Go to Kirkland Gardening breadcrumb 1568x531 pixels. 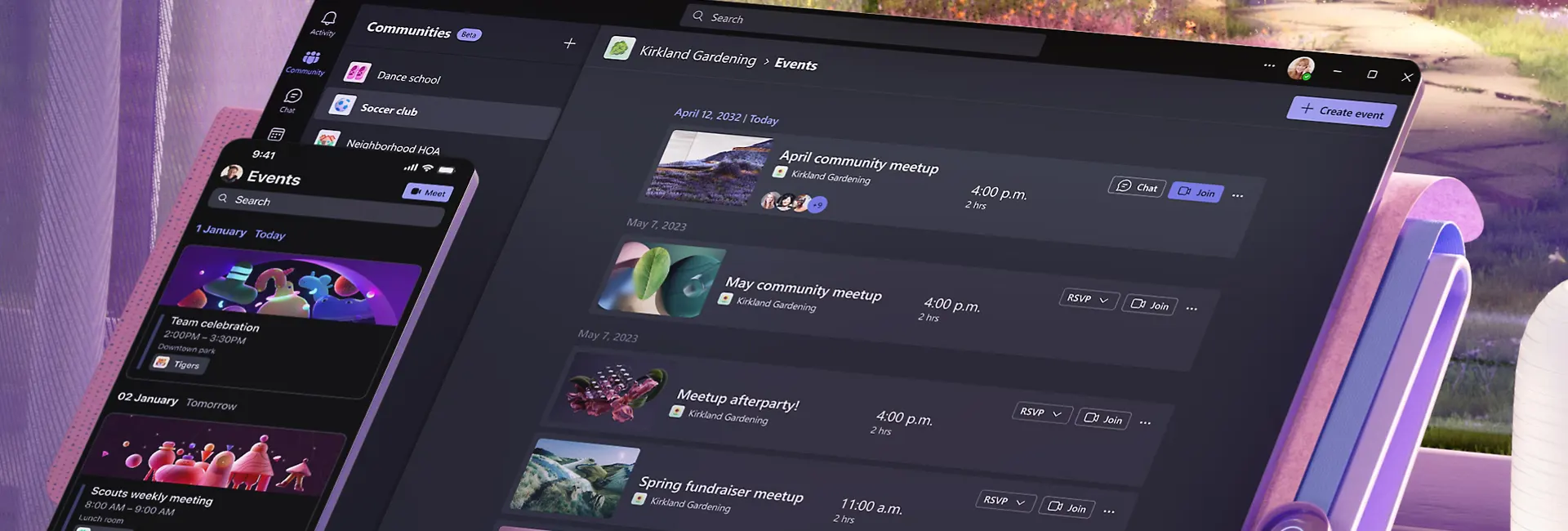(697, 56)
